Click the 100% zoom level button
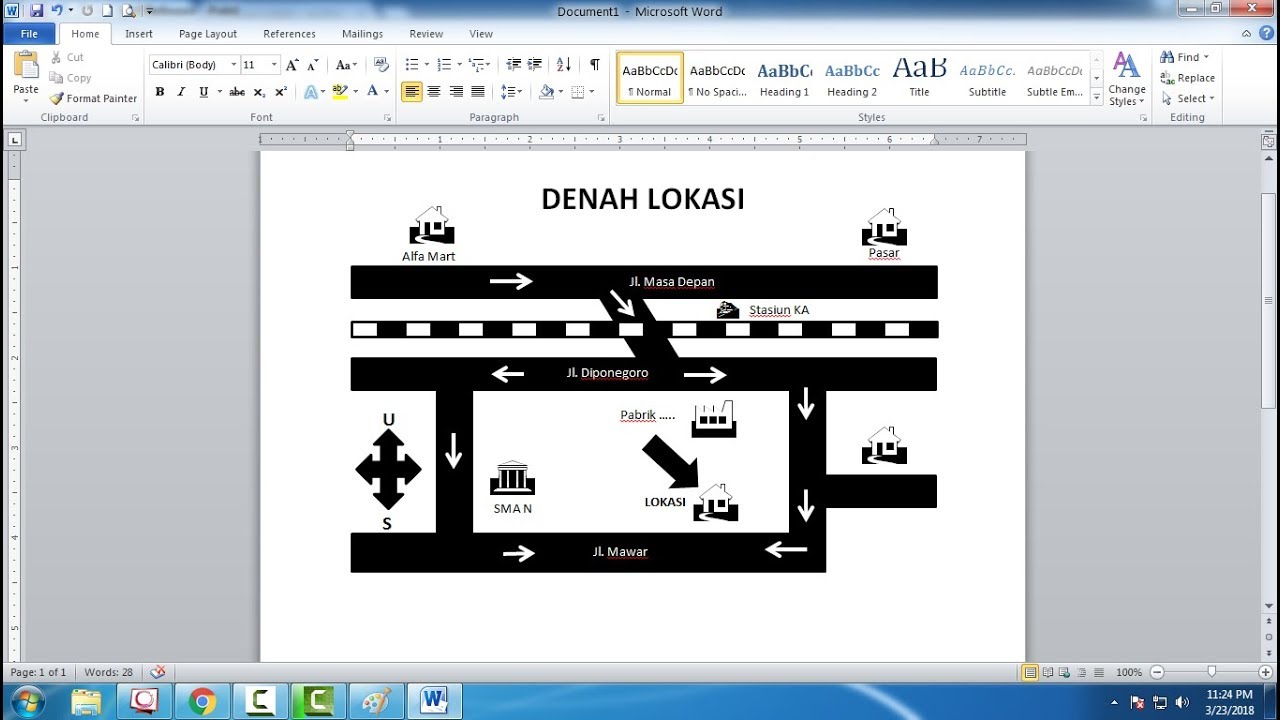1280x720 pixels. click(x=1129, y=672)
